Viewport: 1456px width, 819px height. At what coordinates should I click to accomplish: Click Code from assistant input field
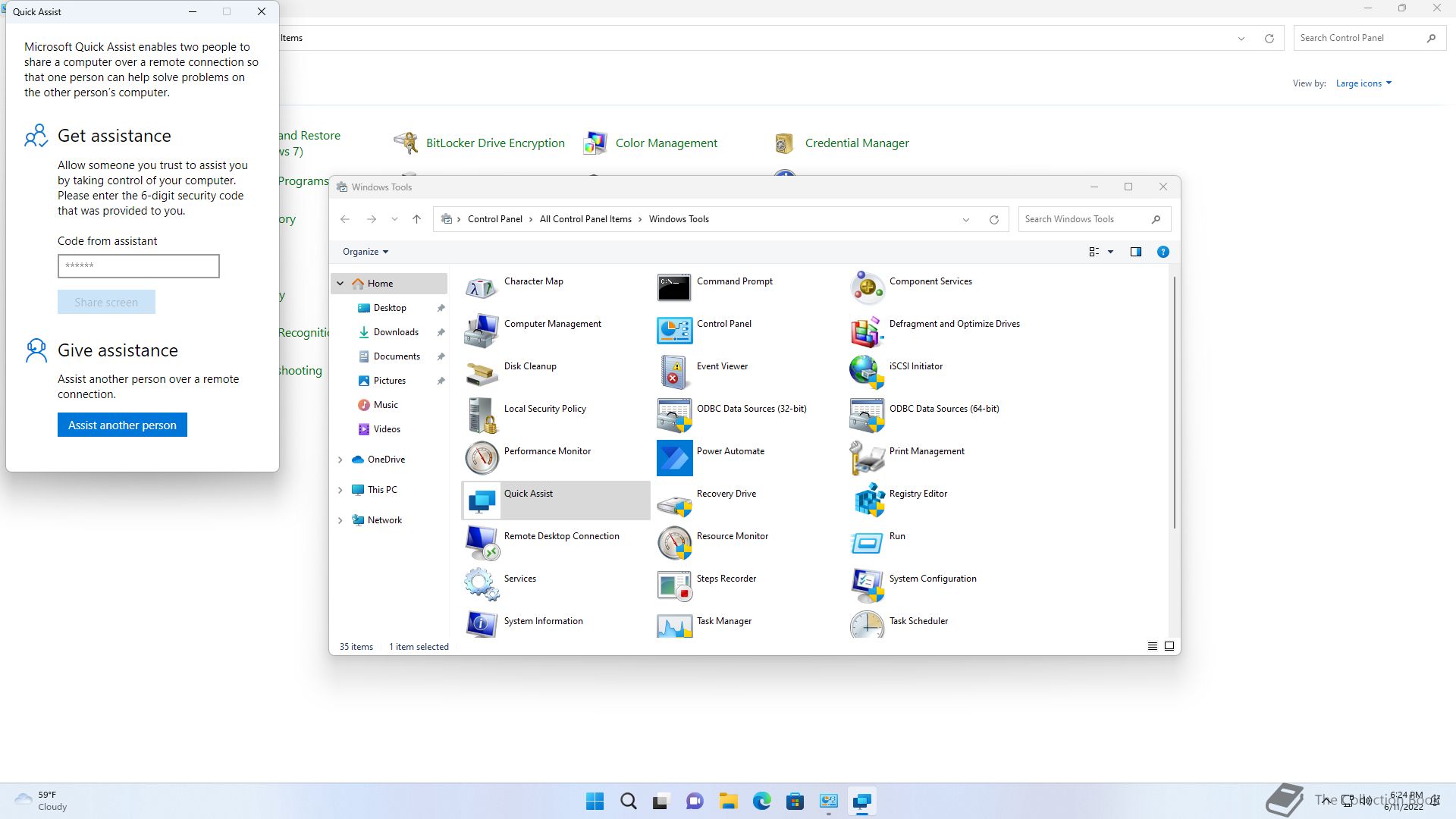(x=139, y=266)
